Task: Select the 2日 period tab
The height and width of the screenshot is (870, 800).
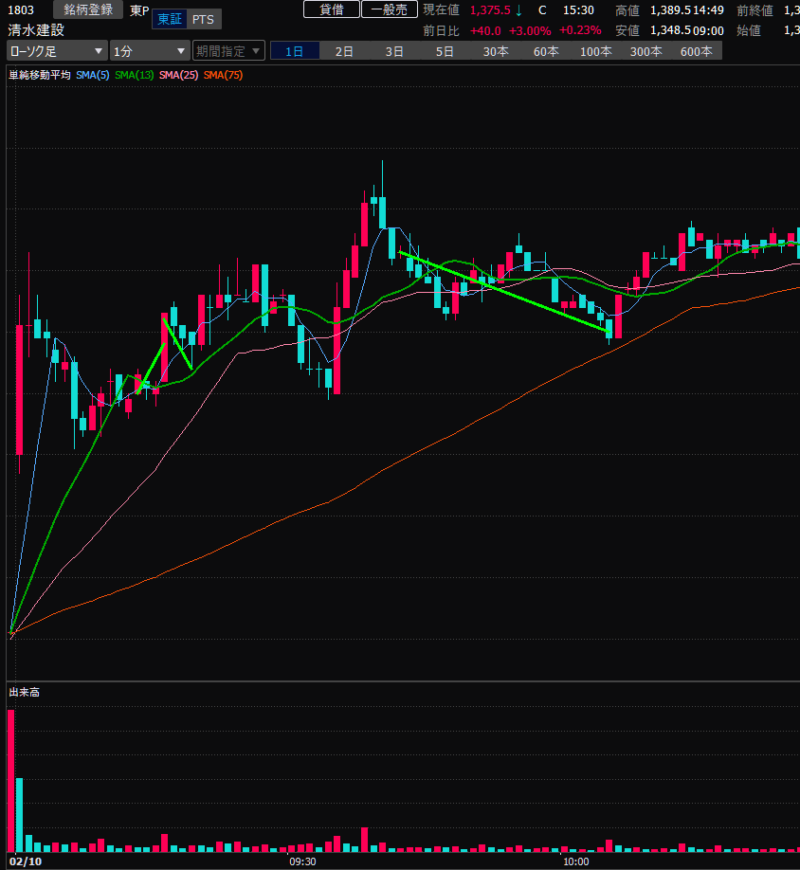Action: (x=344, y=51)
